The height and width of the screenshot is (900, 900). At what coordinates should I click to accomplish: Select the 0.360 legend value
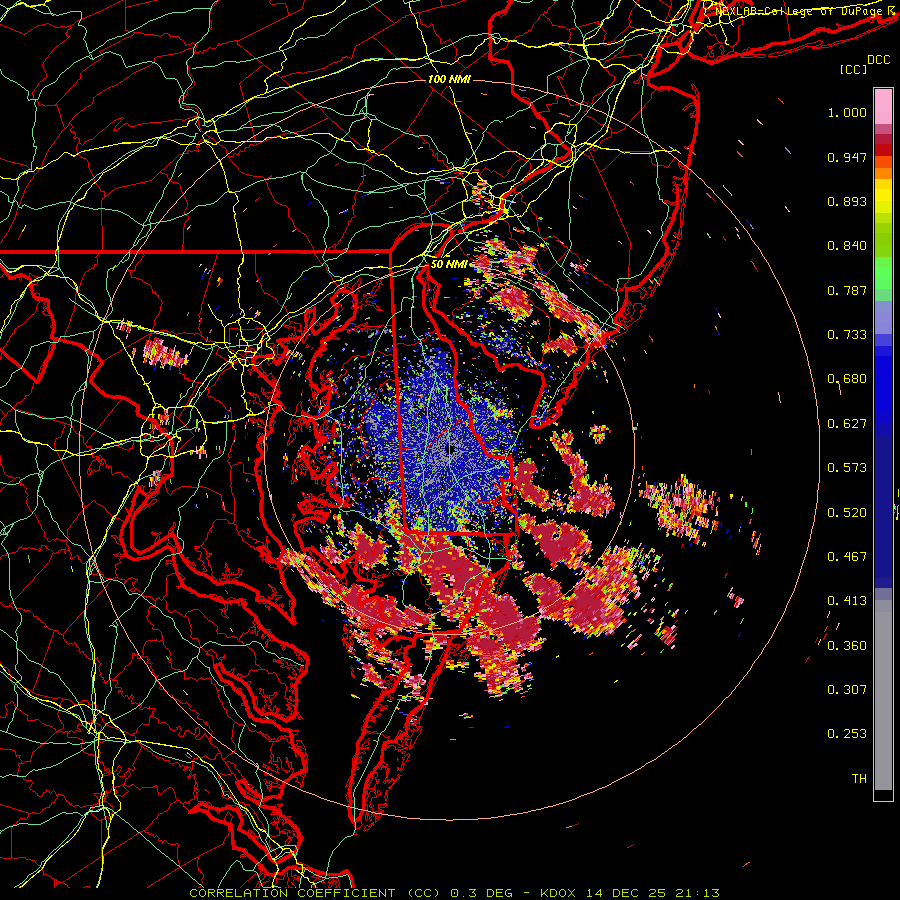click(847, 646)
